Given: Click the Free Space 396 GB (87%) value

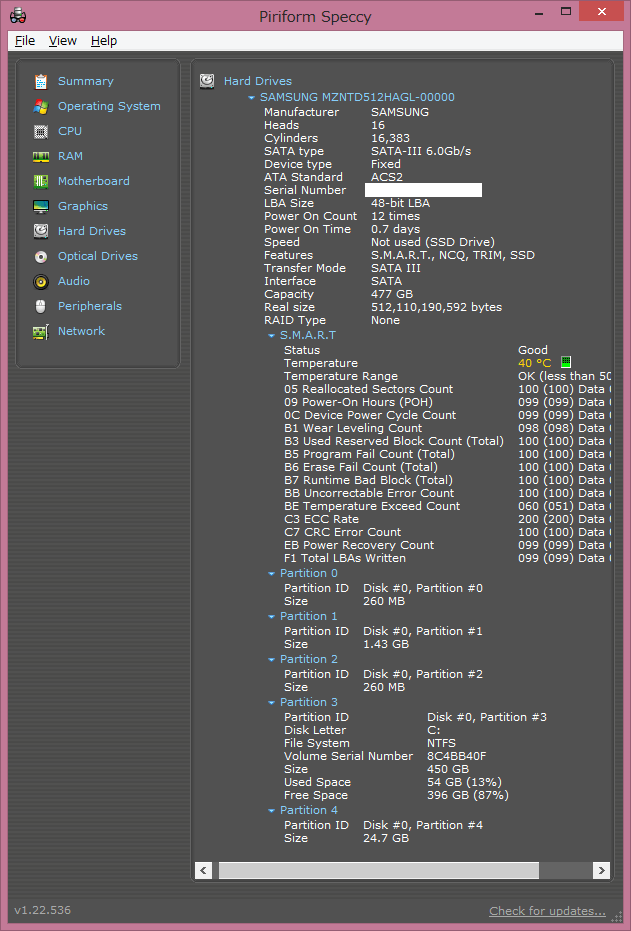Looking at the screenshot, I should (x=468, y=796).
